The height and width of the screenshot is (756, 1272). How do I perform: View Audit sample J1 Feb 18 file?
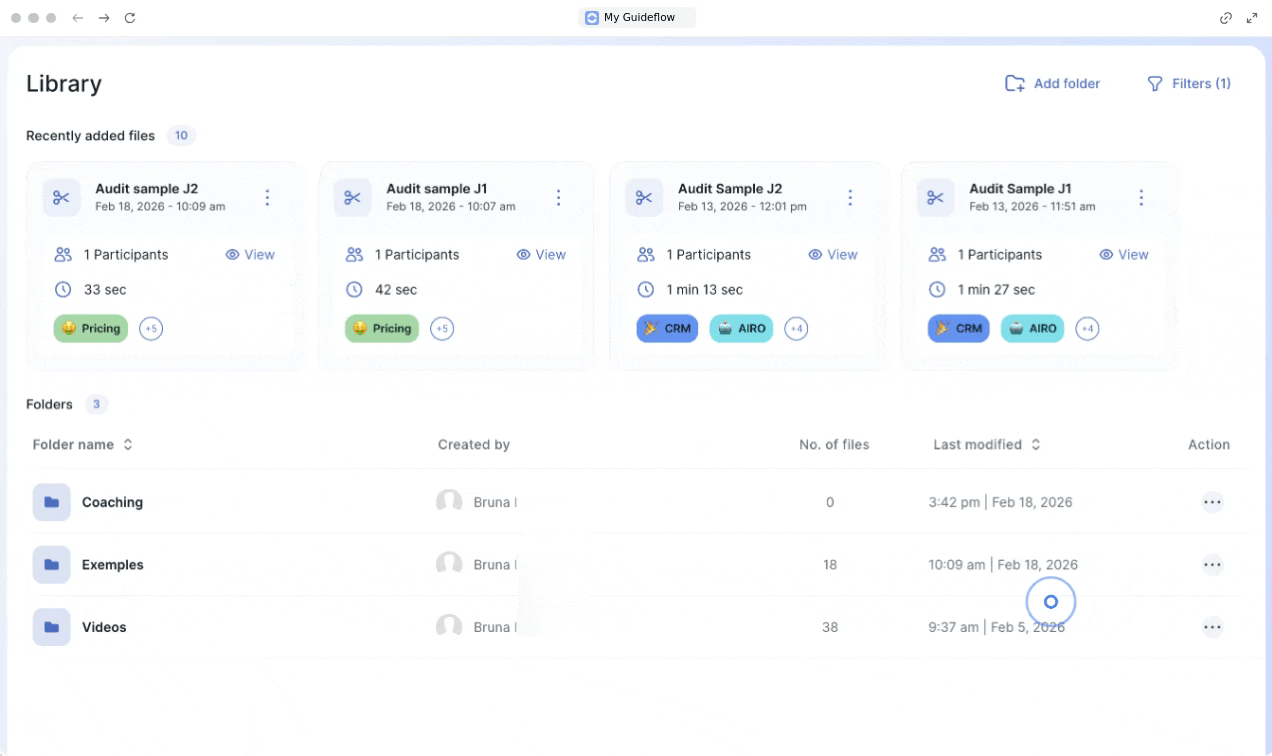click(541, 255)
